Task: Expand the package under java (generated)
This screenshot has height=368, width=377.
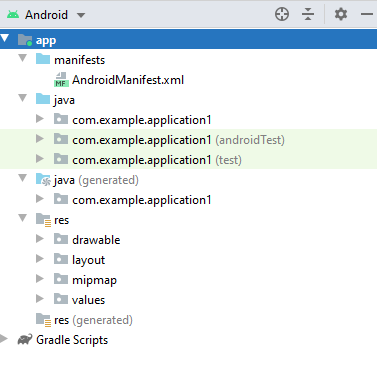Action: click(x=40, y=198)
